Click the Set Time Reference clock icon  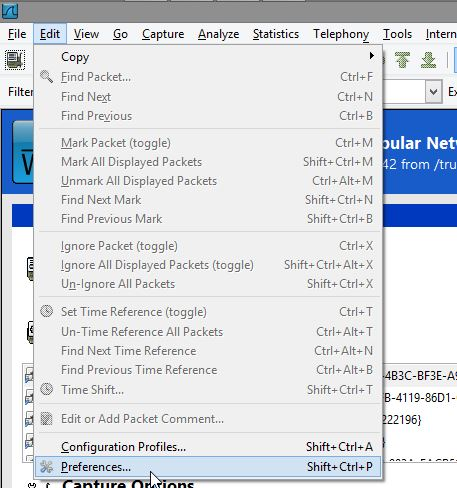[x=47, y=311]
